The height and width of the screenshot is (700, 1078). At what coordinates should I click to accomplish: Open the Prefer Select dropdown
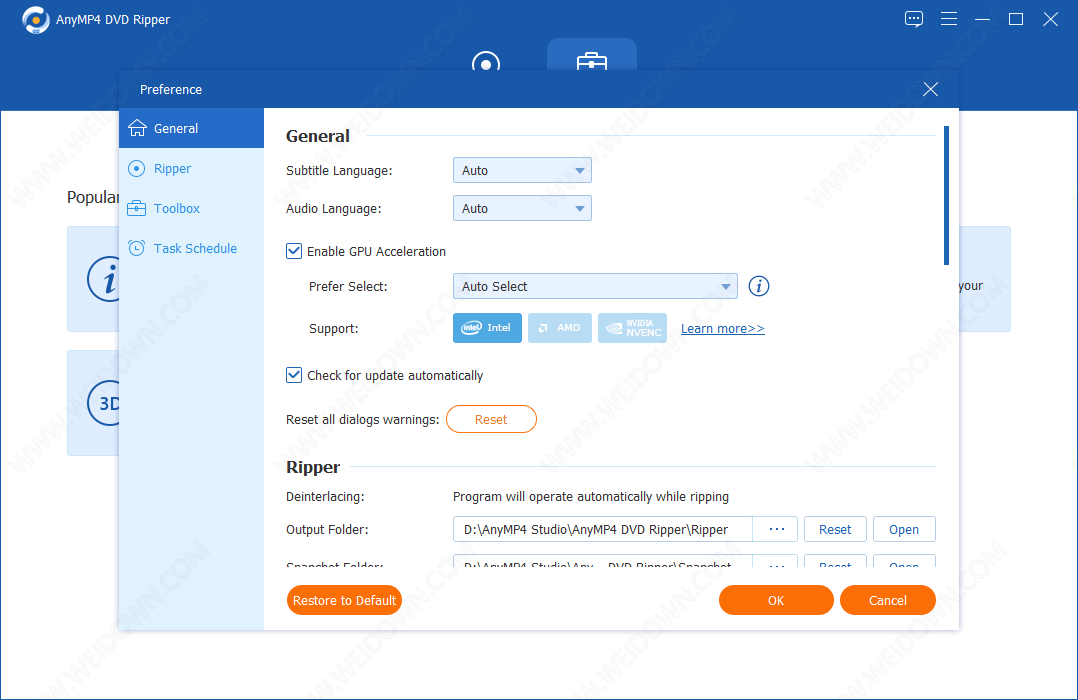point(595,286)
